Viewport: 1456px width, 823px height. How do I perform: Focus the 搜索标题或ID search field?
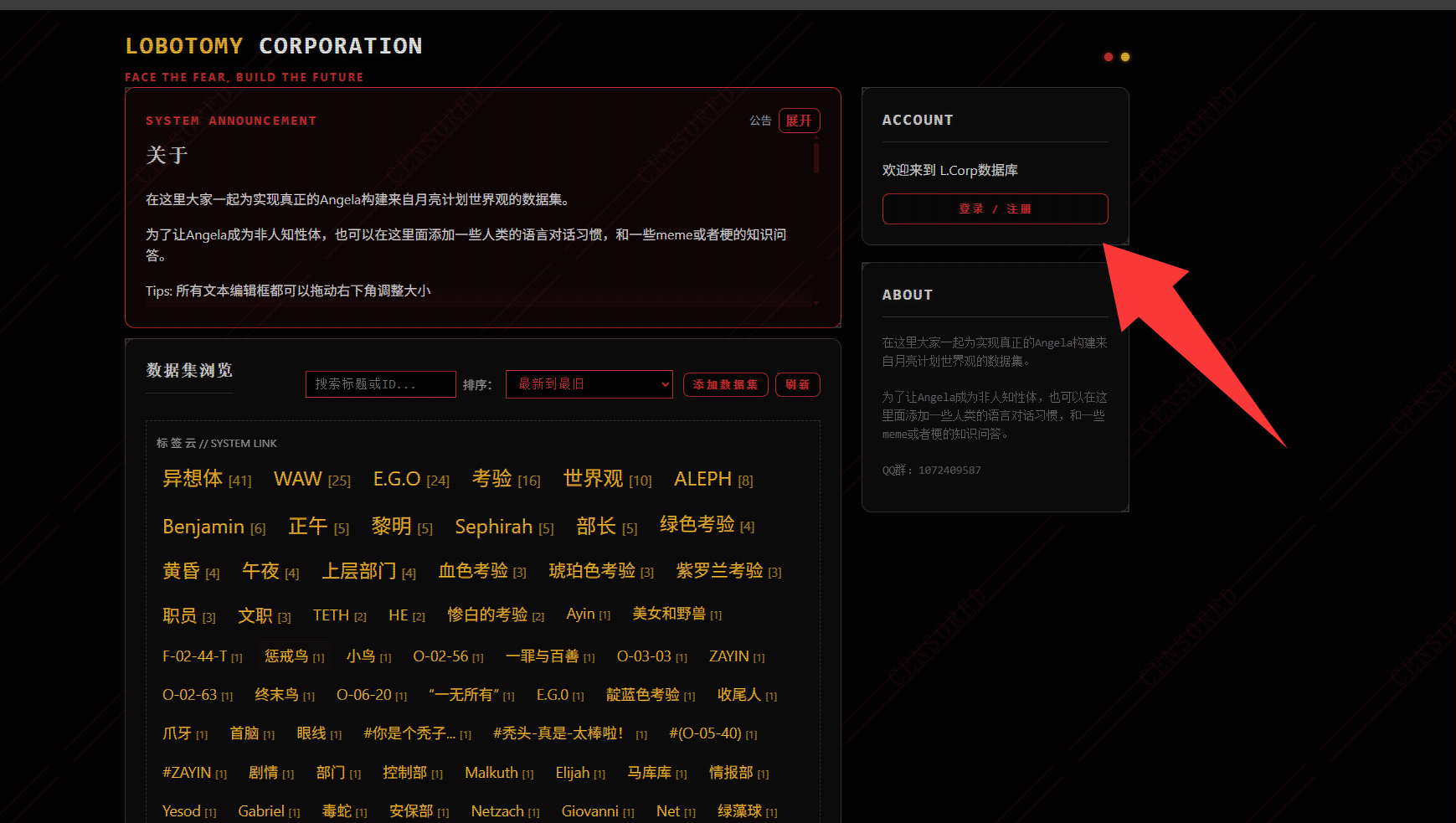(x=380, y=384)
